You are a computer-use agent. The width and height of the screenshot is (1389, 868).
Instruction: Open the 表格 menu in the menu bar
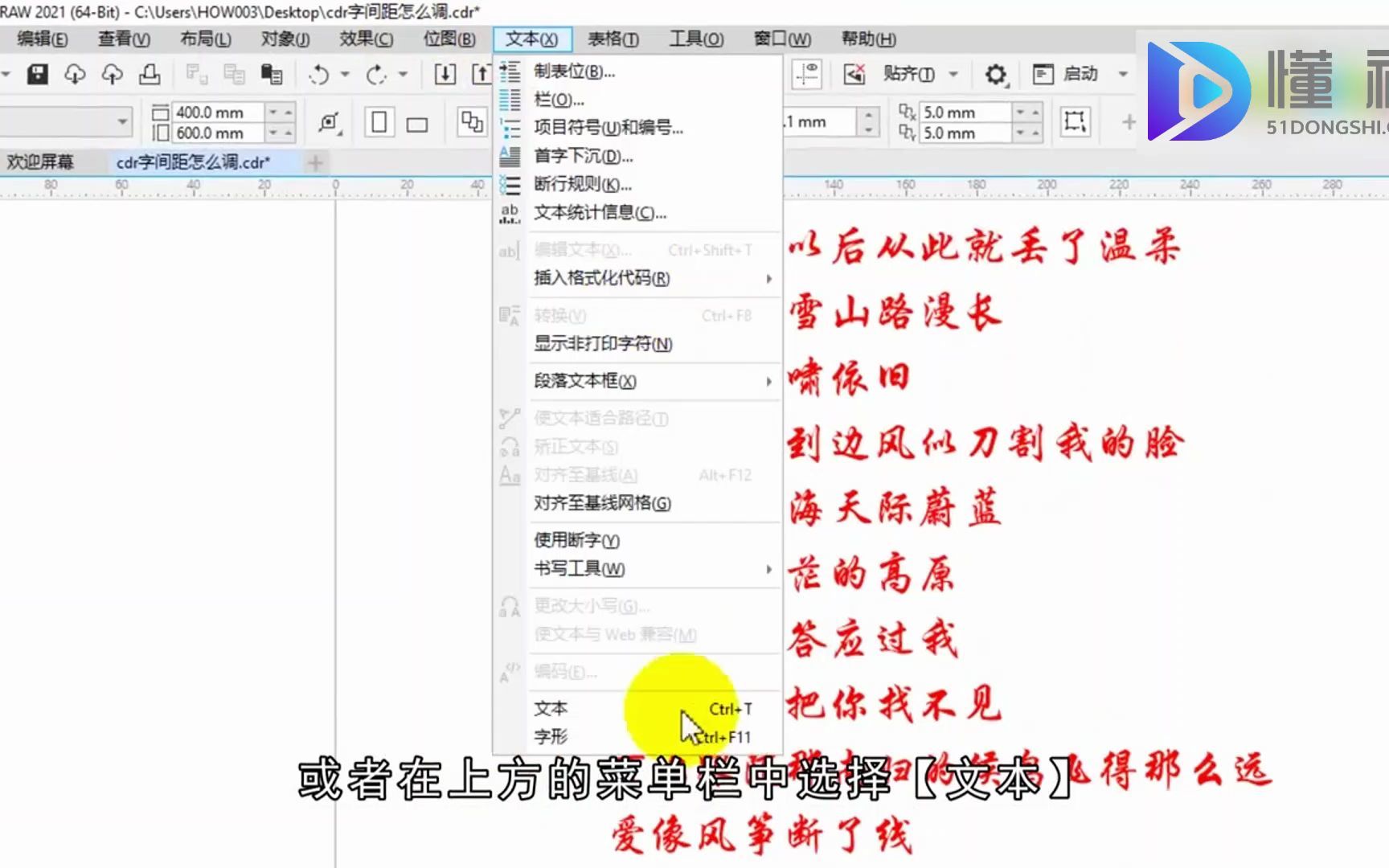coord(613,39)
